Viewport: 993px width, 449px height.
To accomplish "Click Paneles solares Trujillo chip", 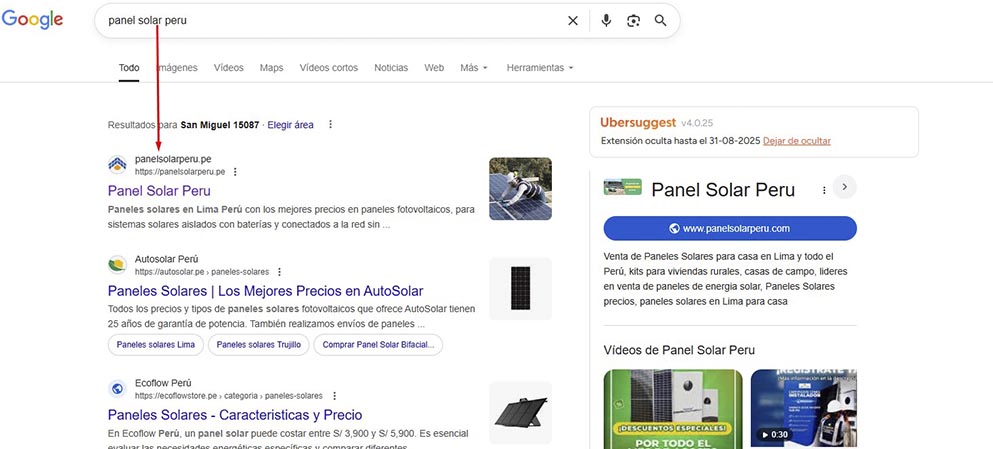I will (258, 345).
